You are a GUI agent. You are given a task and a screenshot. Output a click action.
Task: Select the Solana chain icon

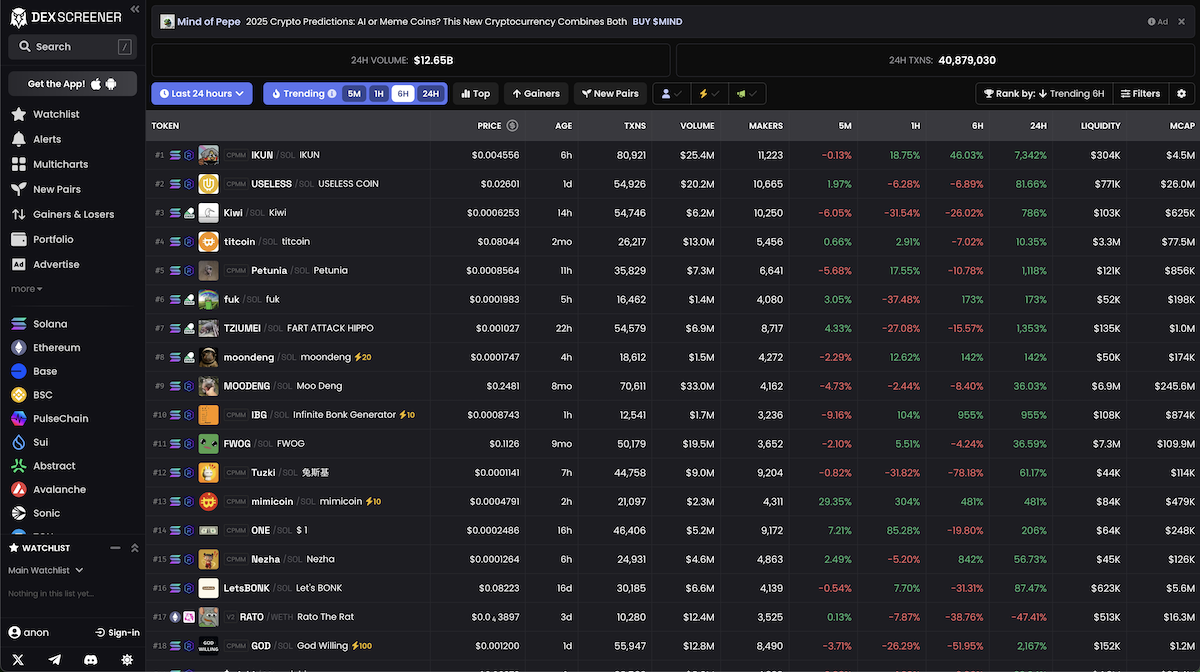(x=18, y=324)
